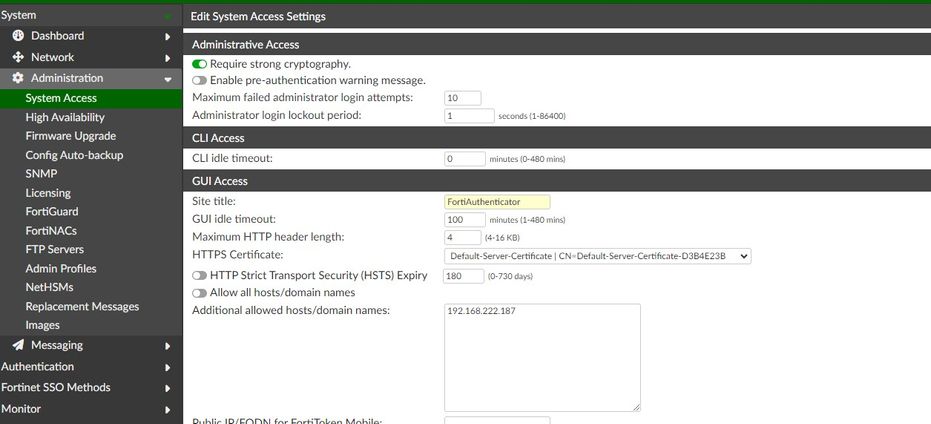This screenshot has height=424, width=931.
Task: Enable Allow all hosts/domain names
Action: point(200,293)
